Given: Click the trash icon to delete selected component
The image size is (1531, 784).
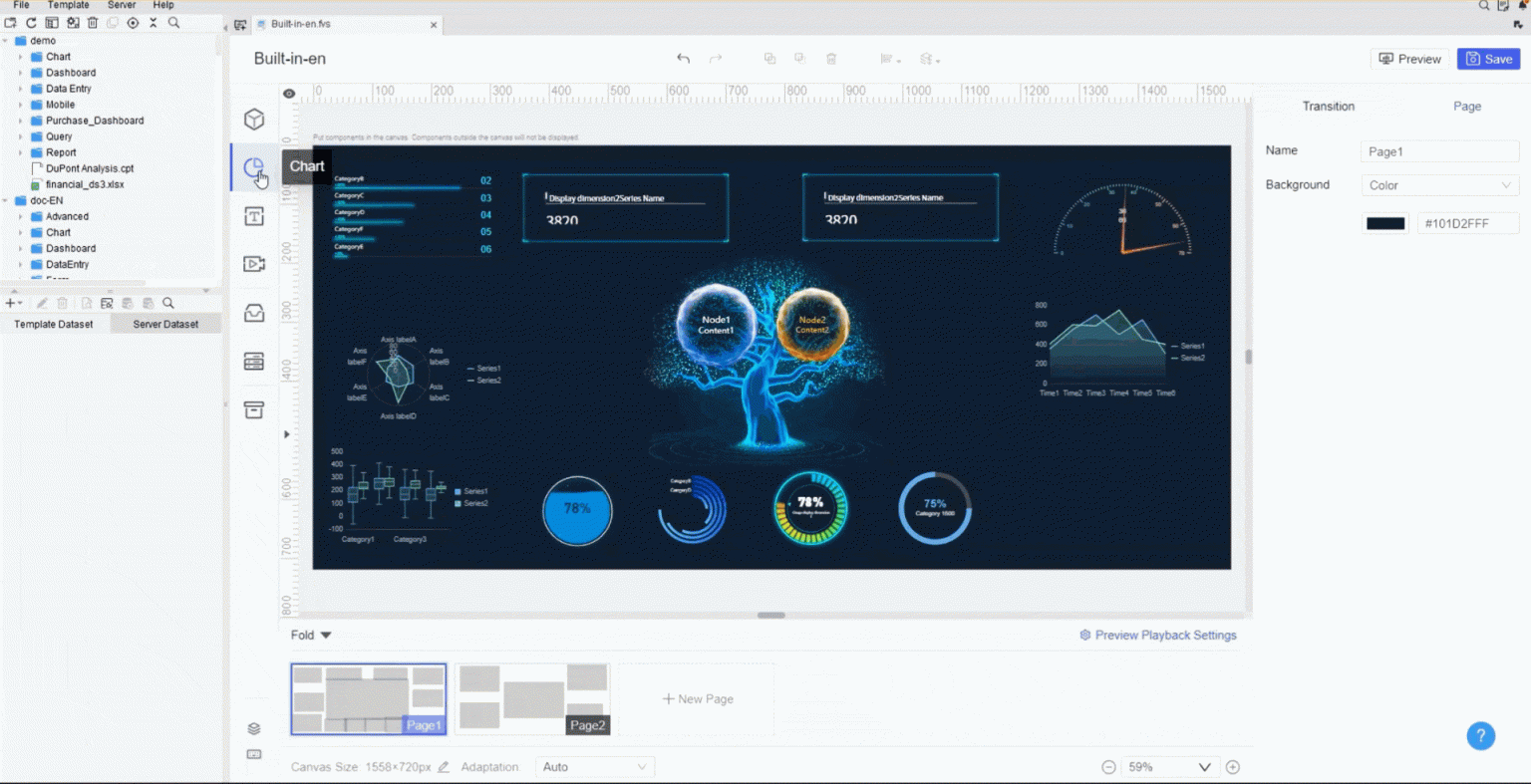Looking at the screenshot, I should pos(832,59).
